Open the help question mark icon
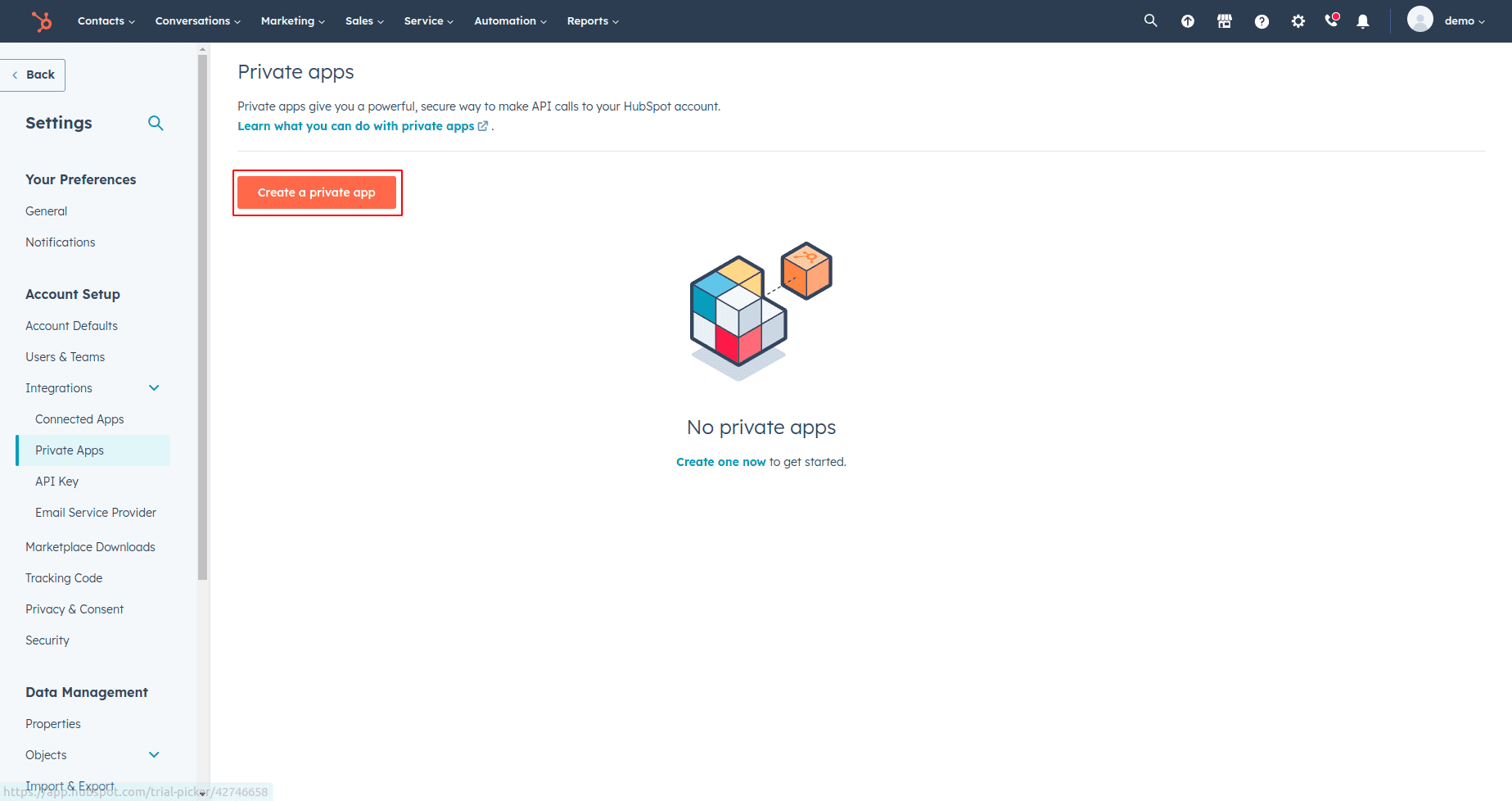 click(1262, 21)
